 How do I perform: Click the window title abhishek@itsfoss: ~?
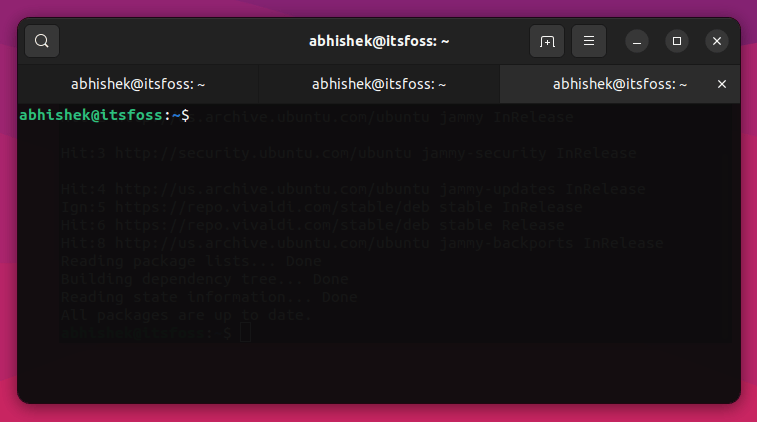click(378, 41)
